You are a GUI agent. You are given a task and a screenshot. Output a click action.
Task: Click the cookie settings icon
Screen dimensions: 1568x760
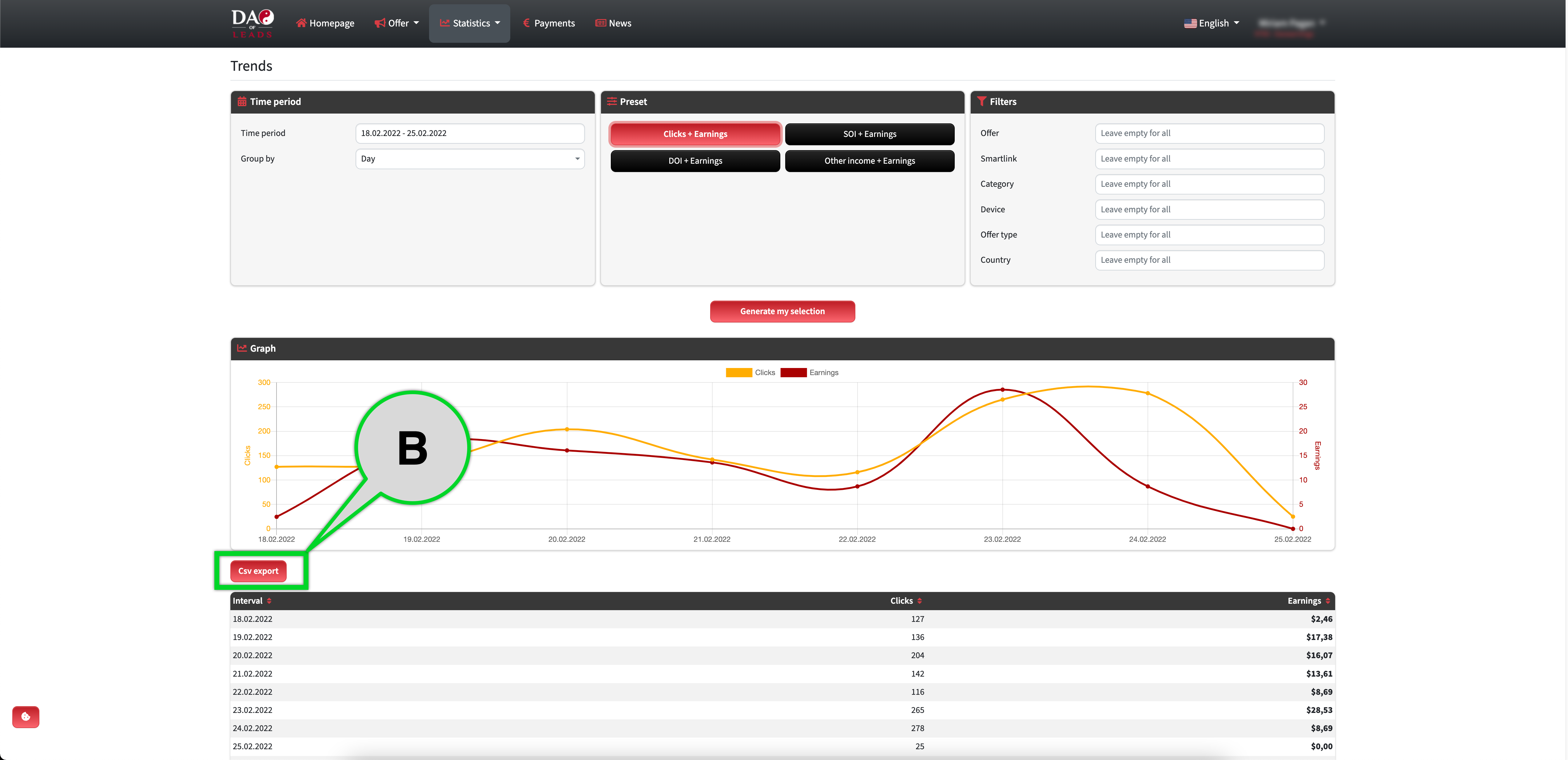(x=26, y=717)
